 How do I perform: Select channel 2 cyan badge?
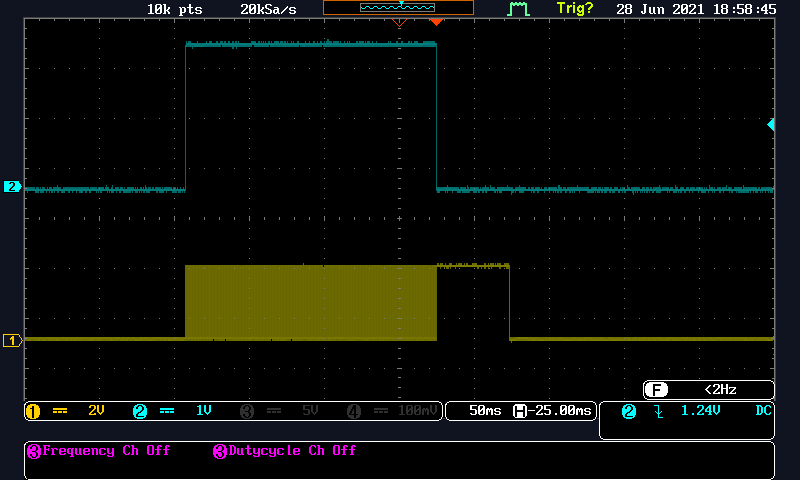click(x=140, y=411)
